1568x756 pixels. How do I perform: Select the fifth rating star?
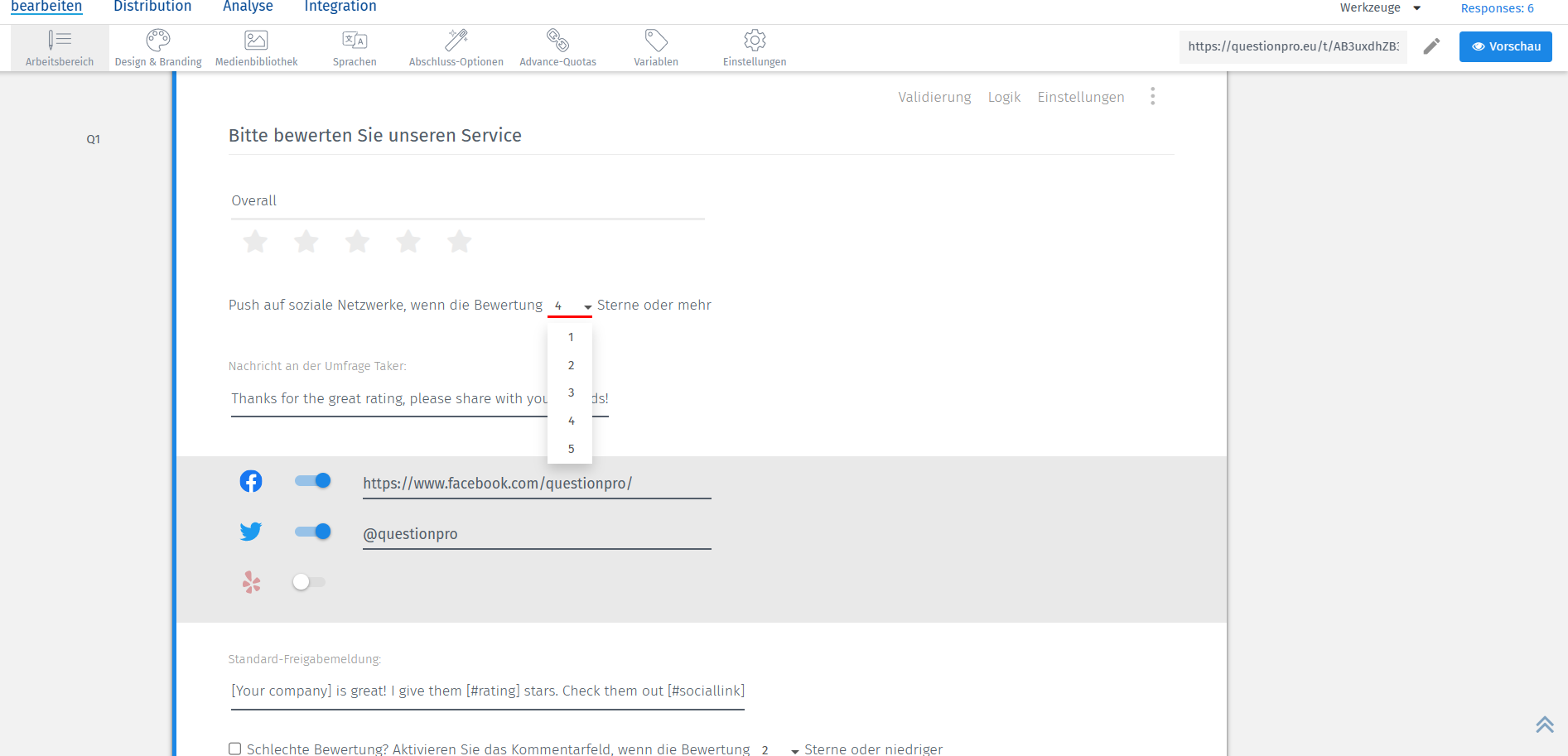(x=459, y=242)
